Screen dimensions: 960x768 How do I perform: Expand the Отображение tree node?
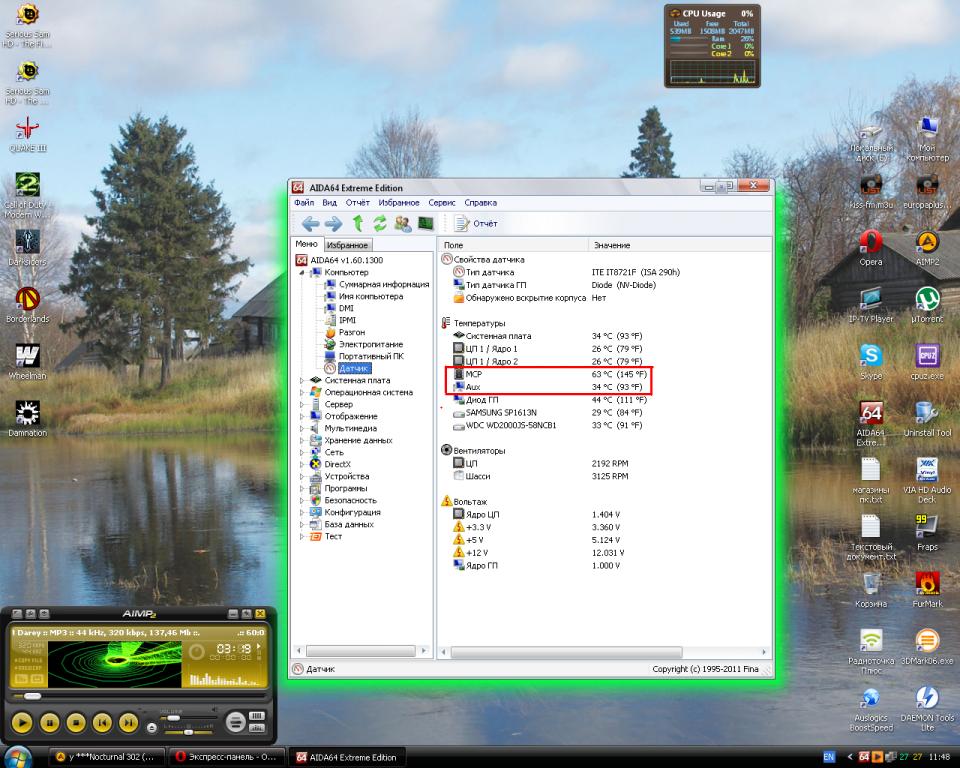pos(302,416)
